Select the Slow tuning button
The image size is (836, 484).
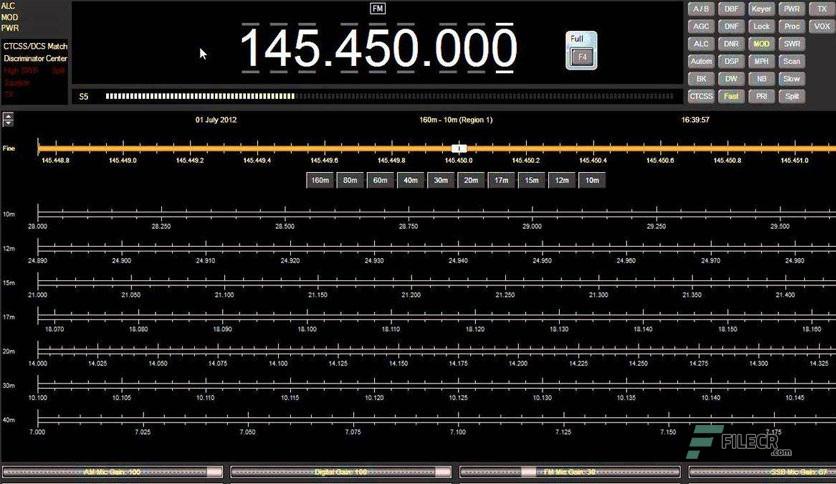tap(792, 79)
